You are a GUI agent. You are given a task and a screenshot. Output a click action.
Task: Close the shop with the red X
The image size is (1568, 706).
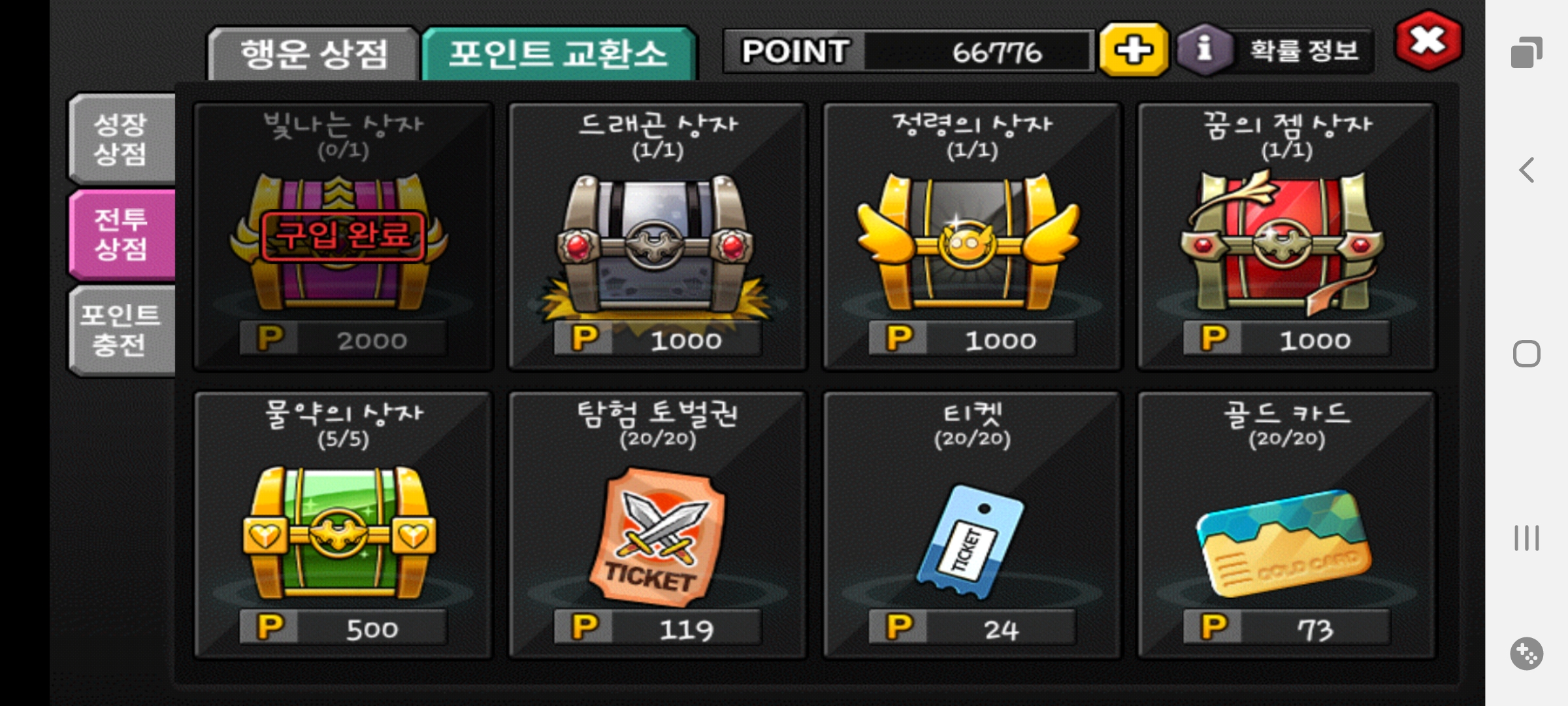[x=1428, y=42]
